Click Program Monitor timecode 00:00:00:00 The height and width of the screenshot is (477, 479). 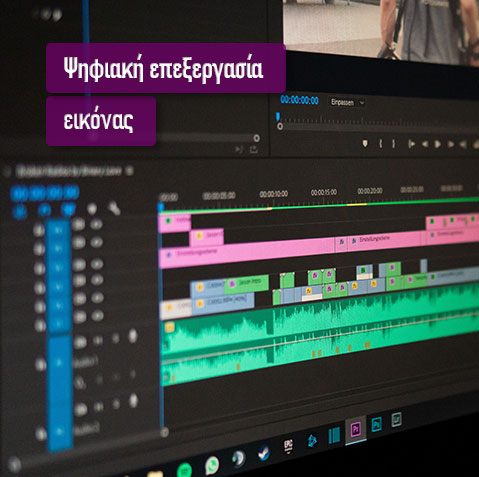tap(299, 100)
